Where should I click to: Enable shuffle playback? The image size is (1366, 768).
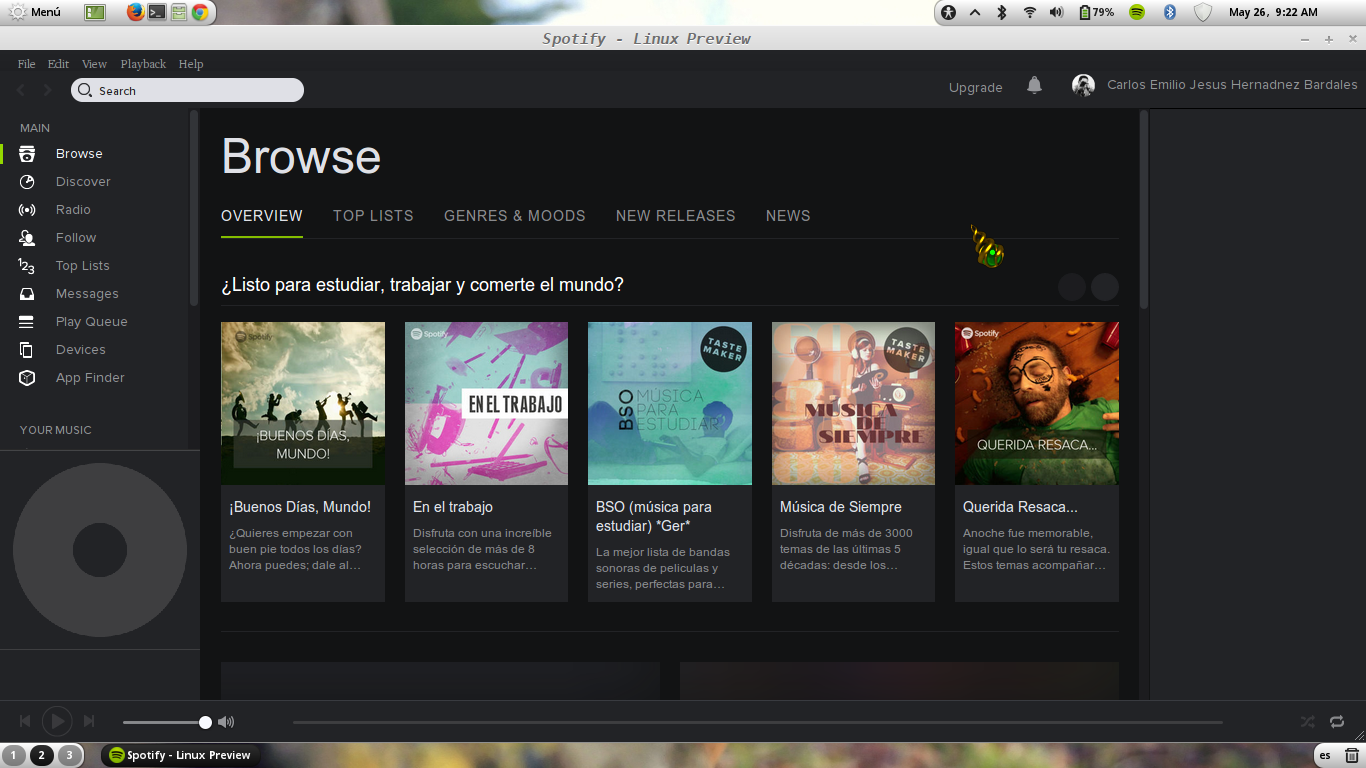click(x=1307, y=721)
